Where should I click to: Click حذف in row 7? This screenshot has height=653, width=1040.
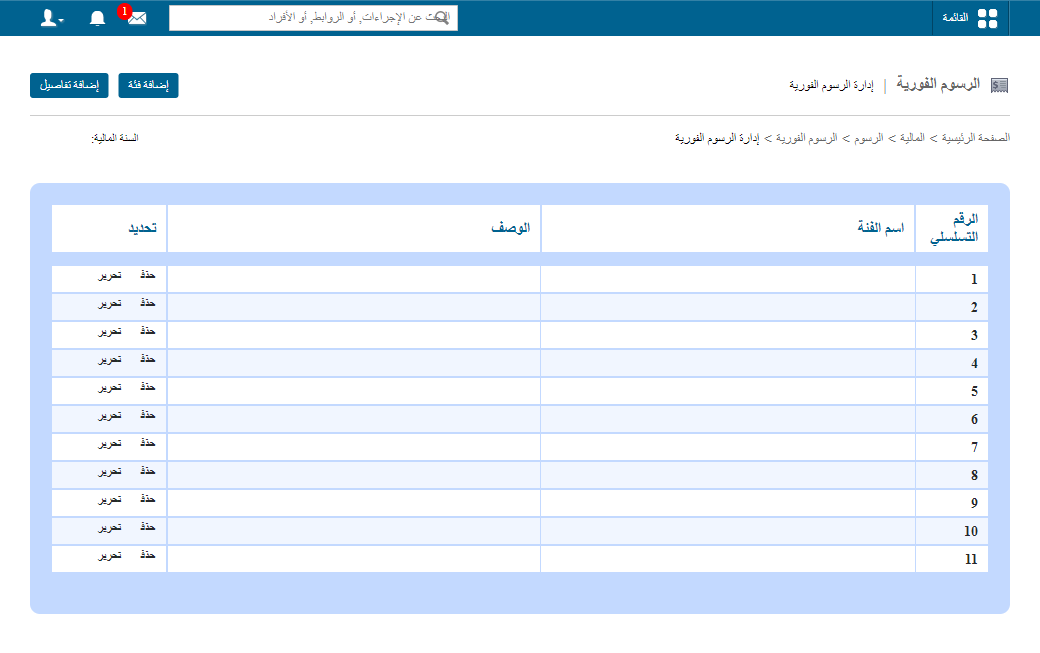(147, 443)
